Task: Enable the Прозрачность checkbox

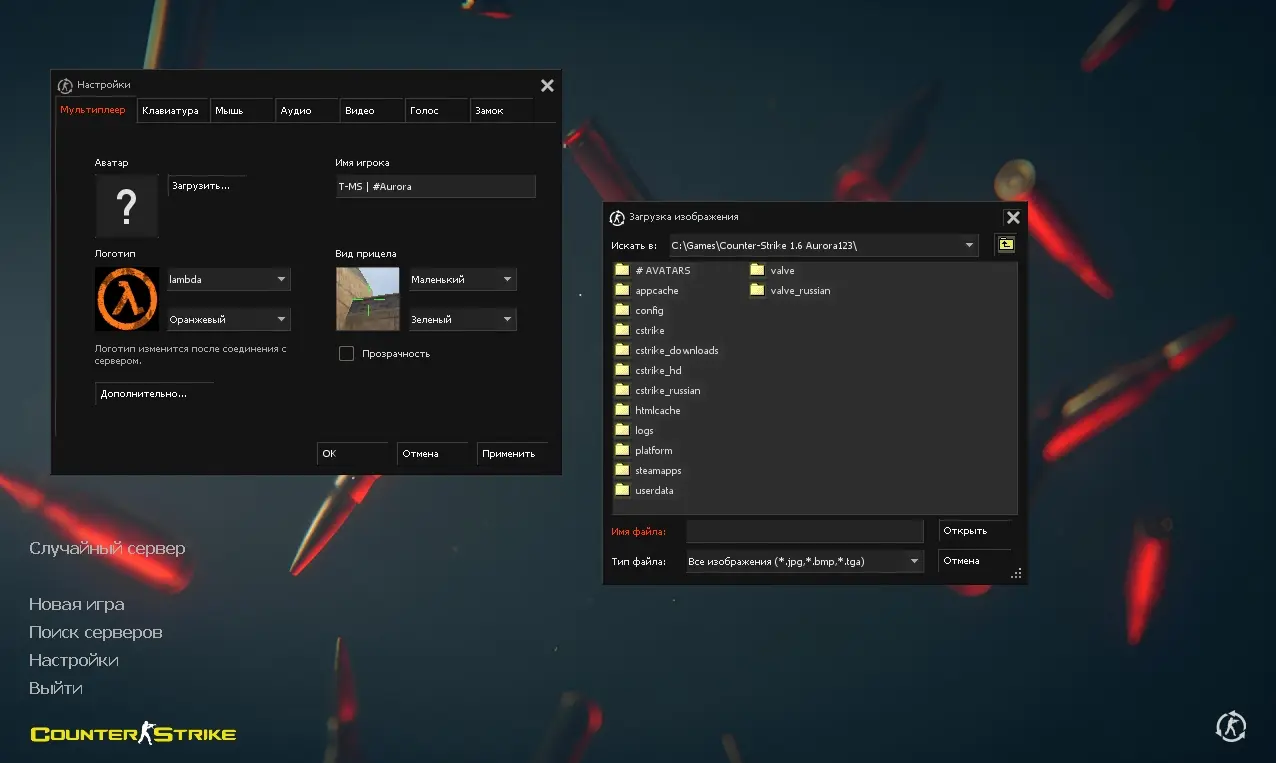Action: point(347,353)
